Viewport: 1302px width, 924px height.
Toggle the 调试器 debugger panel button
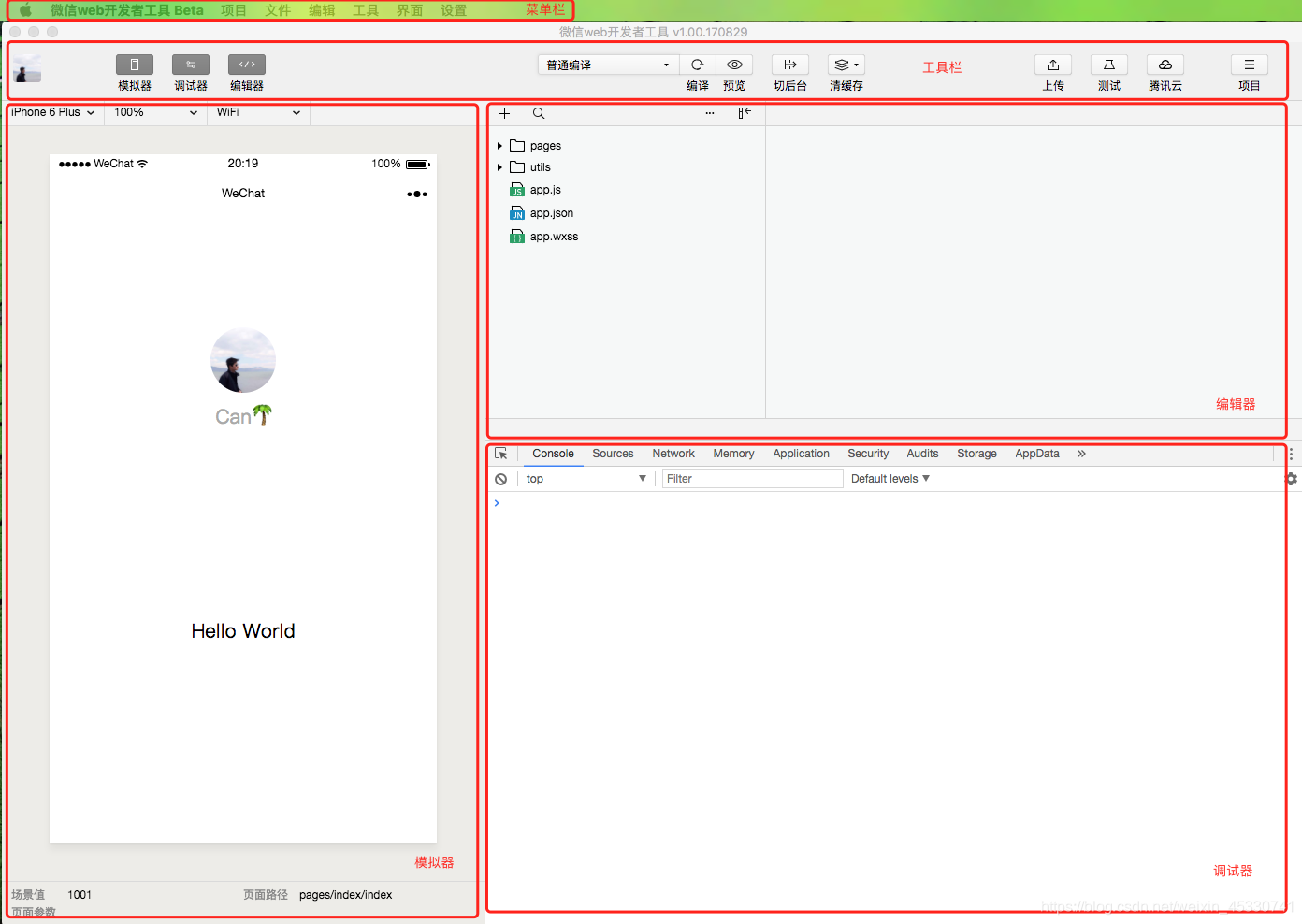point(190,65)
